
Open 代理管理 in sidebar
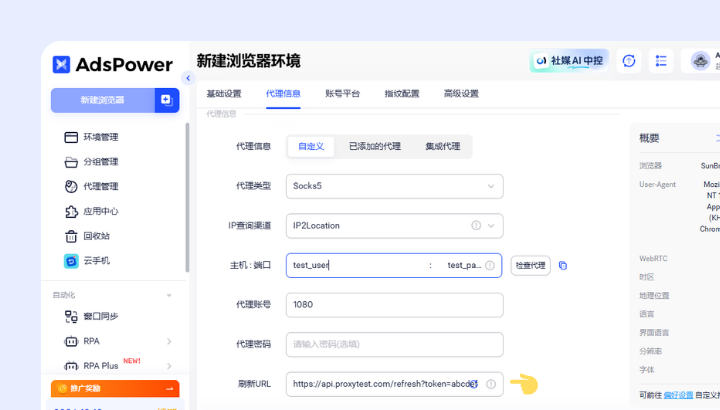[91, 186]
